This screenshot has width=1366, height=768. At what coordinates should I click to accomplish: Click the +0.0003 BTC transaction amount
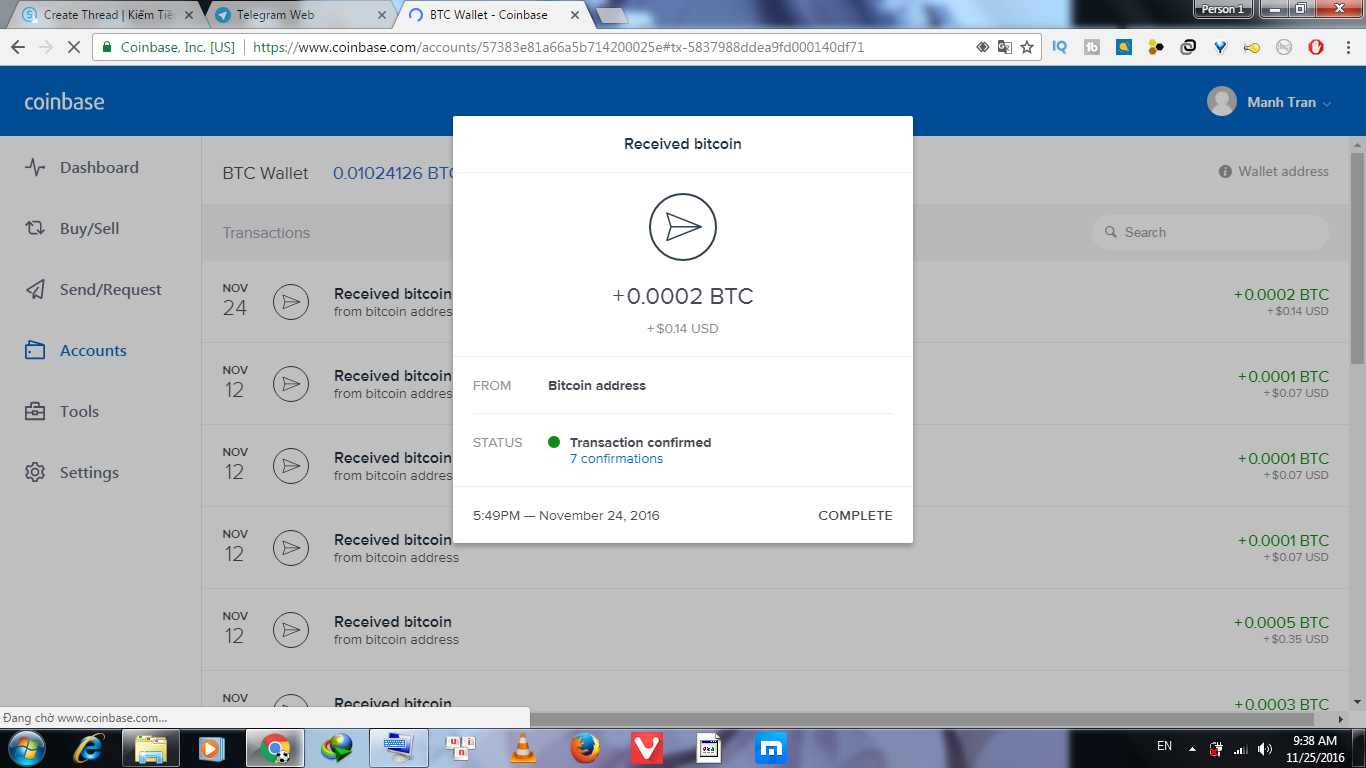click(x=1281, y=704)
